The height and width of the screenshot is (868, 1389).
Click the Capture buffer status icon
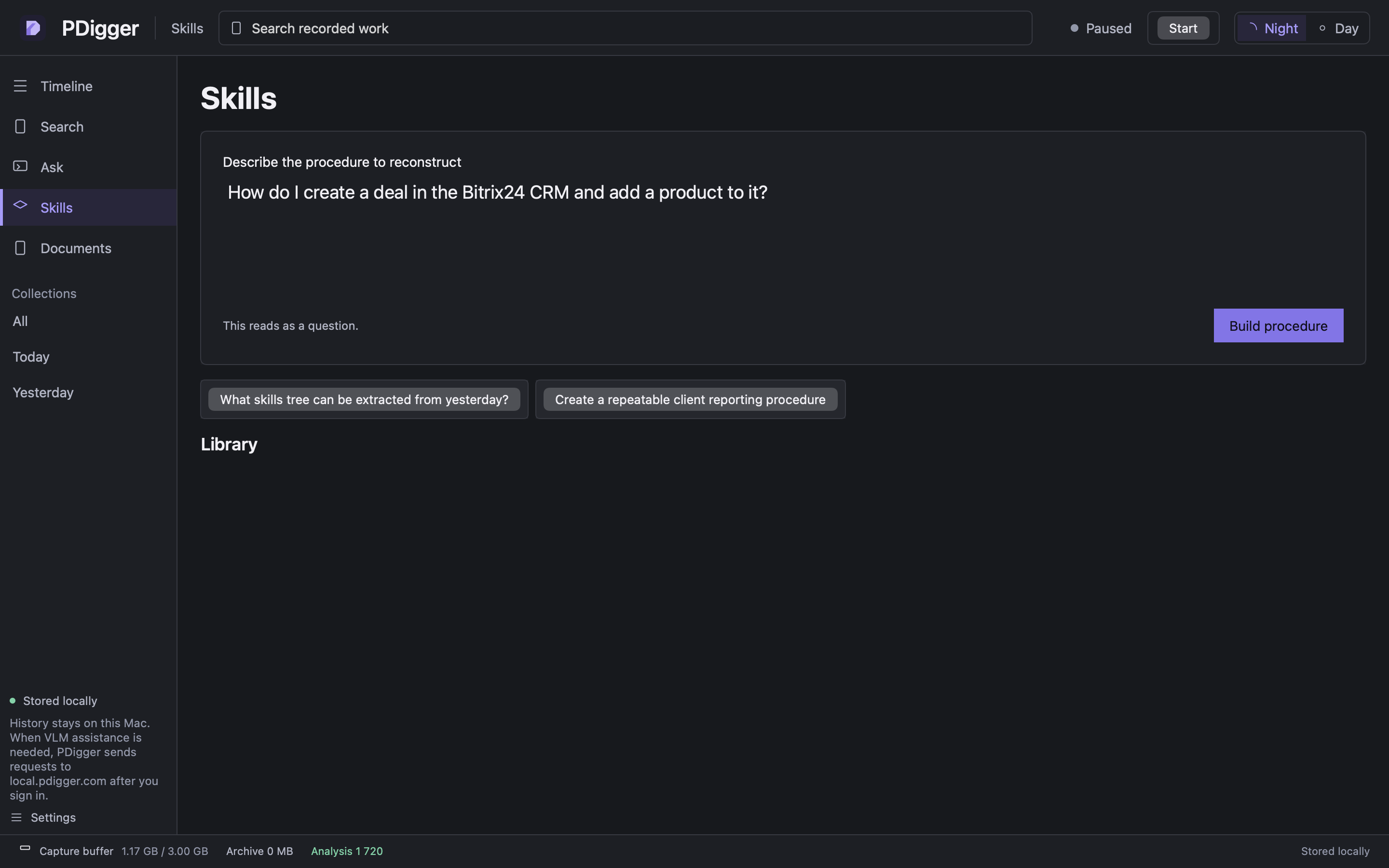click(25, 848)
